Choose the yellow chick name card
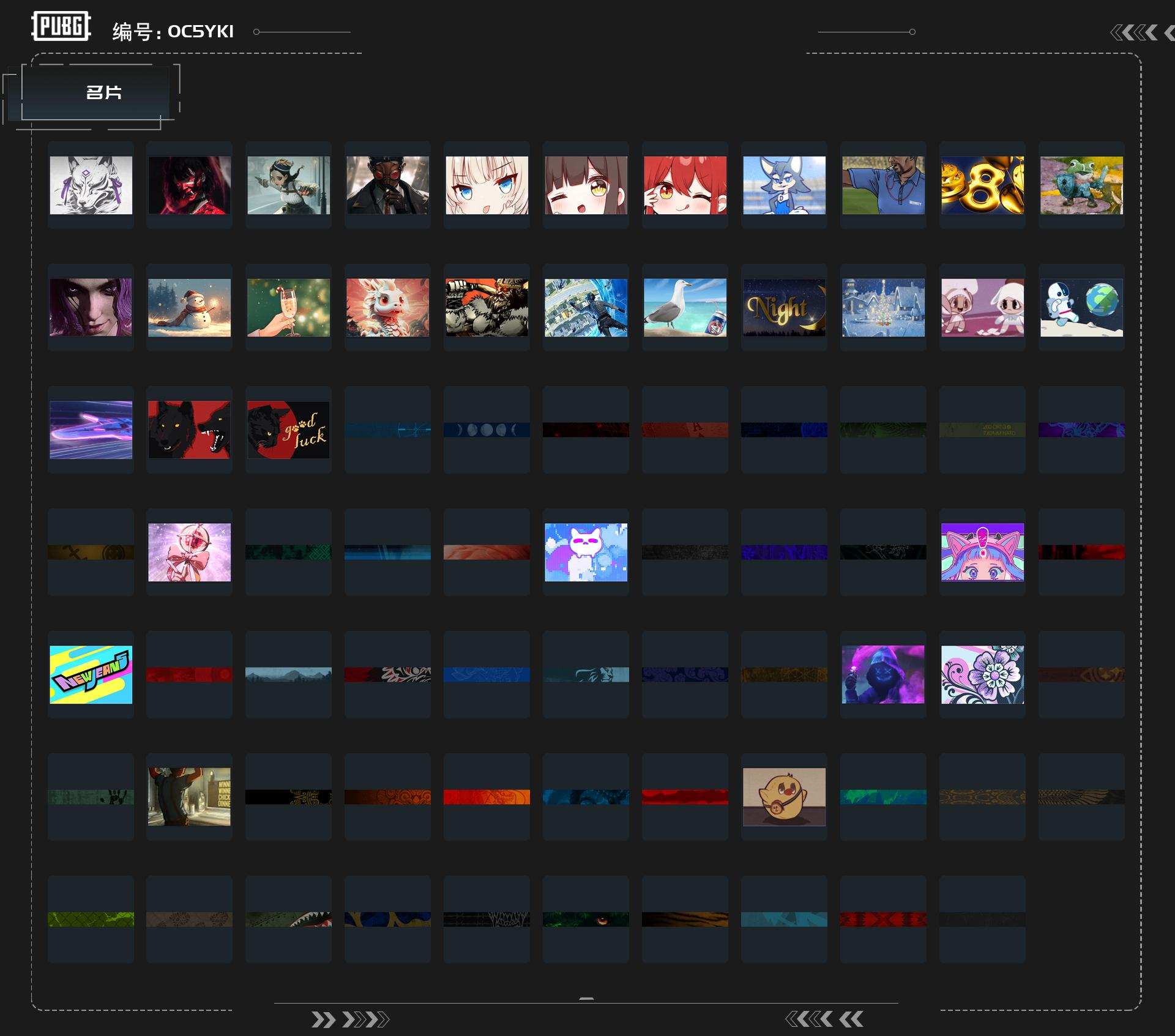Viewport: 1175px width, 1036px height. click(785, 797)
